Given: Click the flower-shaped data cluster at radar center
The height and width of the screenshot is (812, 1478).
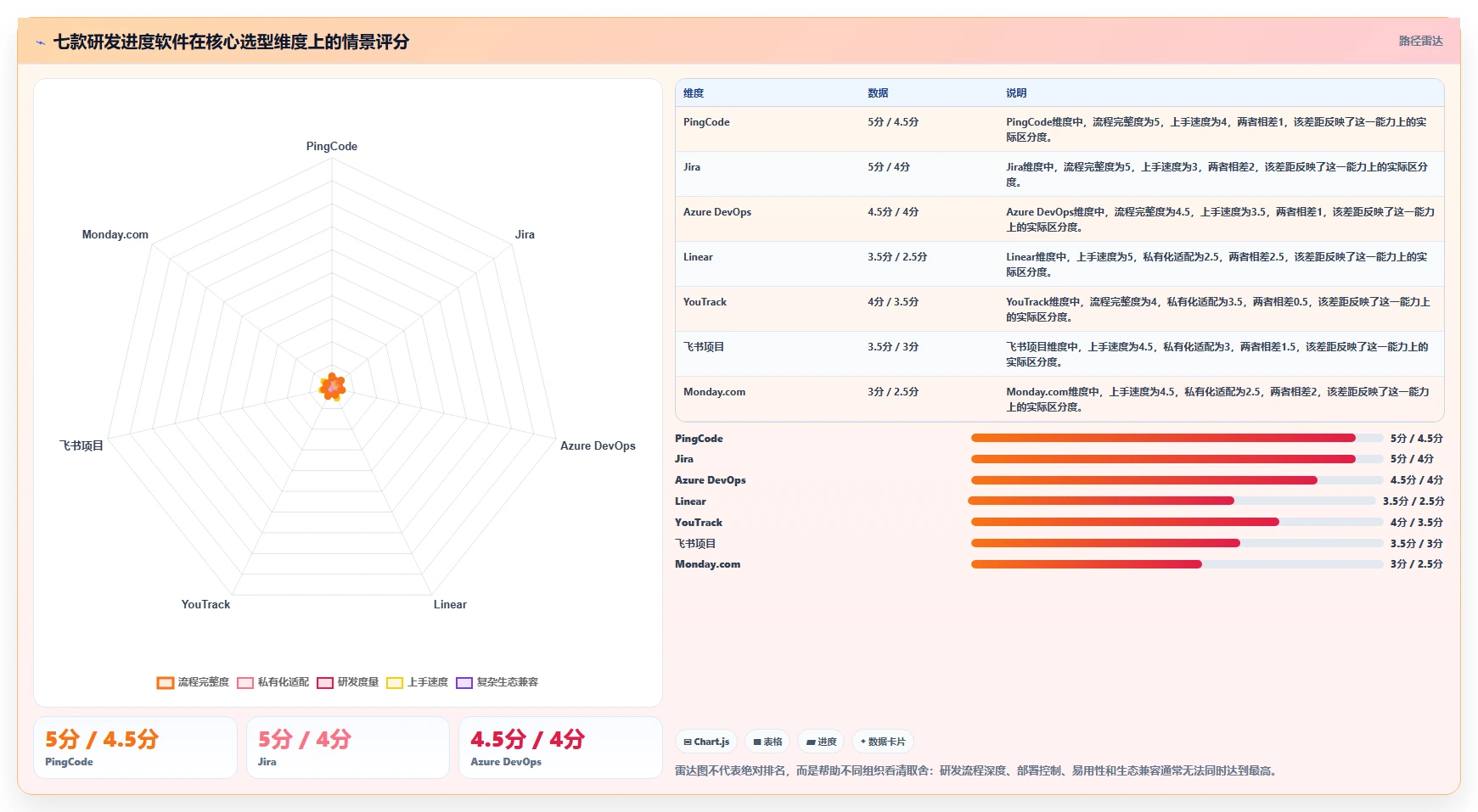Looking at the screenshot, I should coord(332,387).
